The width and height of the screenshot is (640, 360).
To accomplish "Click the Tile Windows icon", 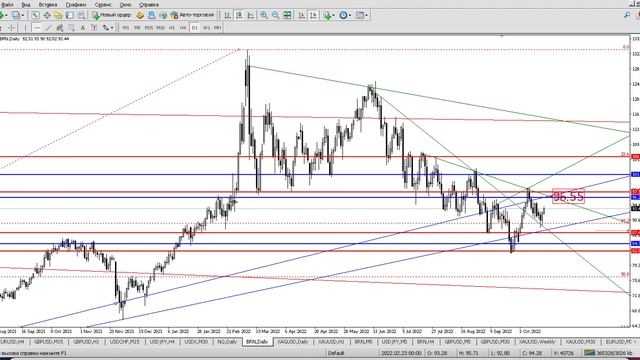I will (x=287, y=15).
